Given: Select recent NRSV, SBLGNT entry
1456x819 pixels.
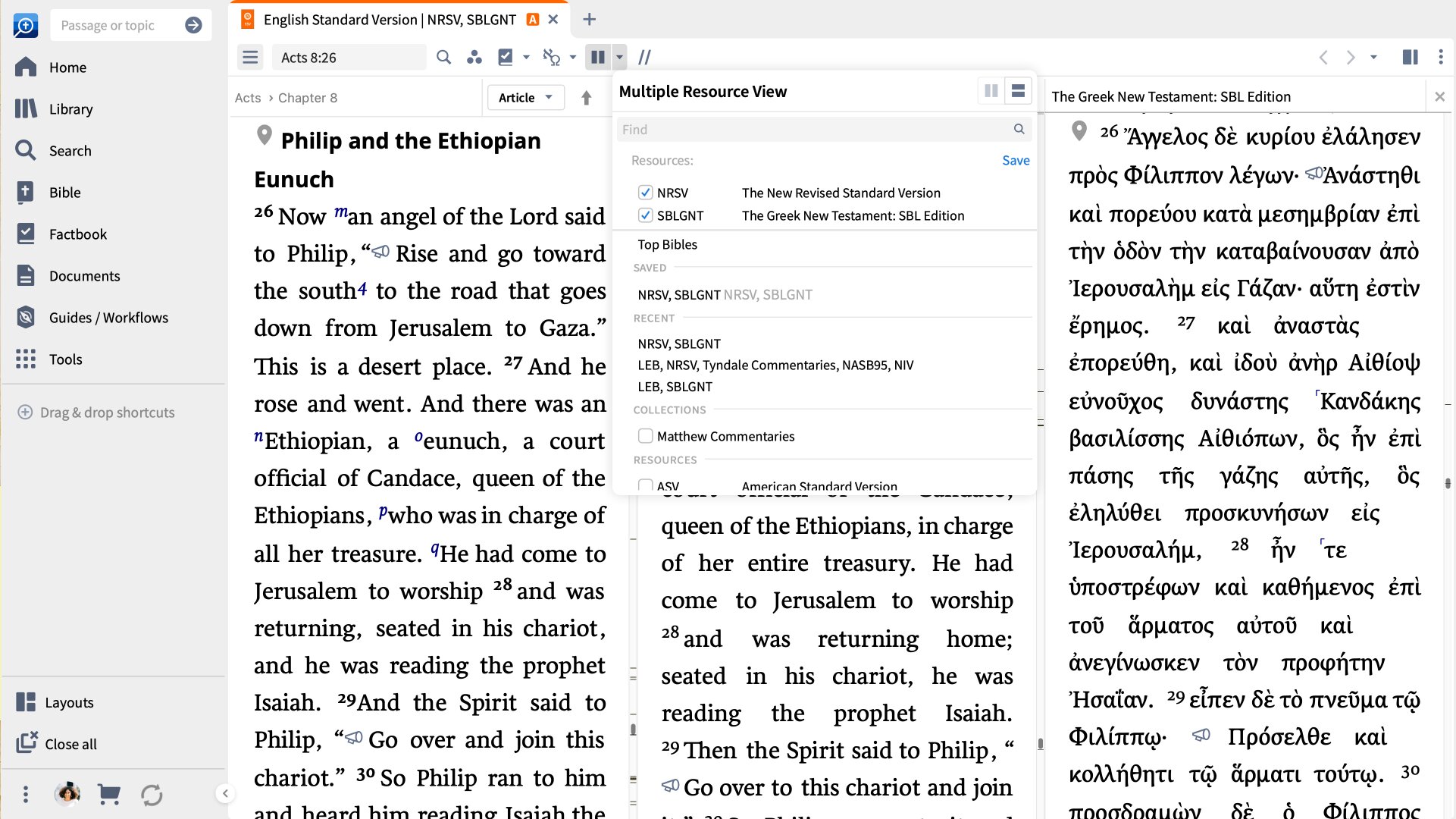Looking at the screenshot, I should click(x=679, y=344).
